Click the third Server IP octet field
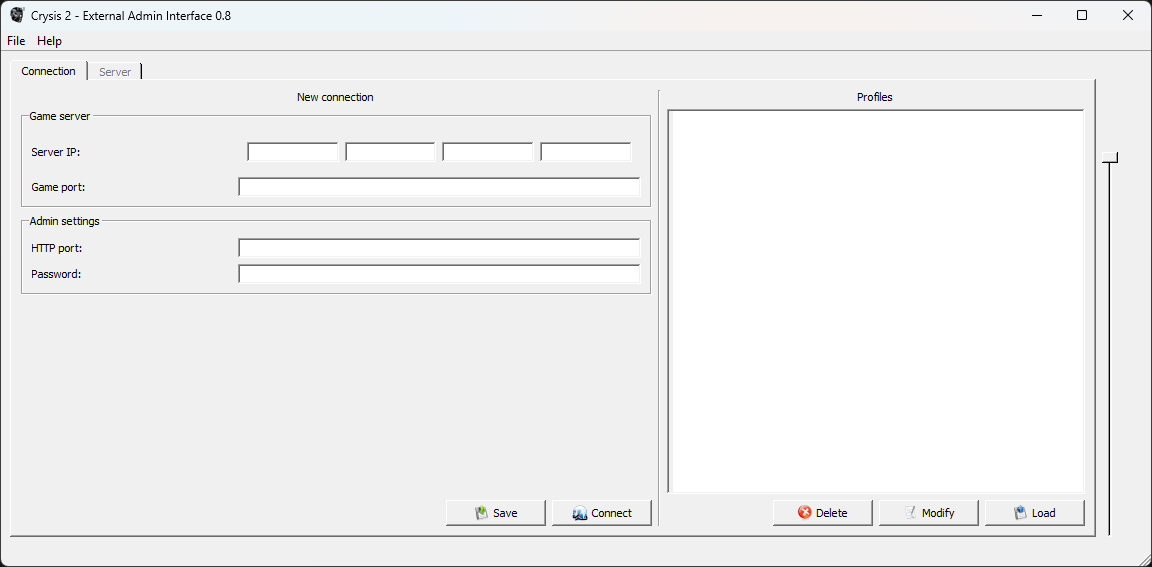The height and width of the screenshot is (567, 1152). pyautogui.click(x=487, y=152)
